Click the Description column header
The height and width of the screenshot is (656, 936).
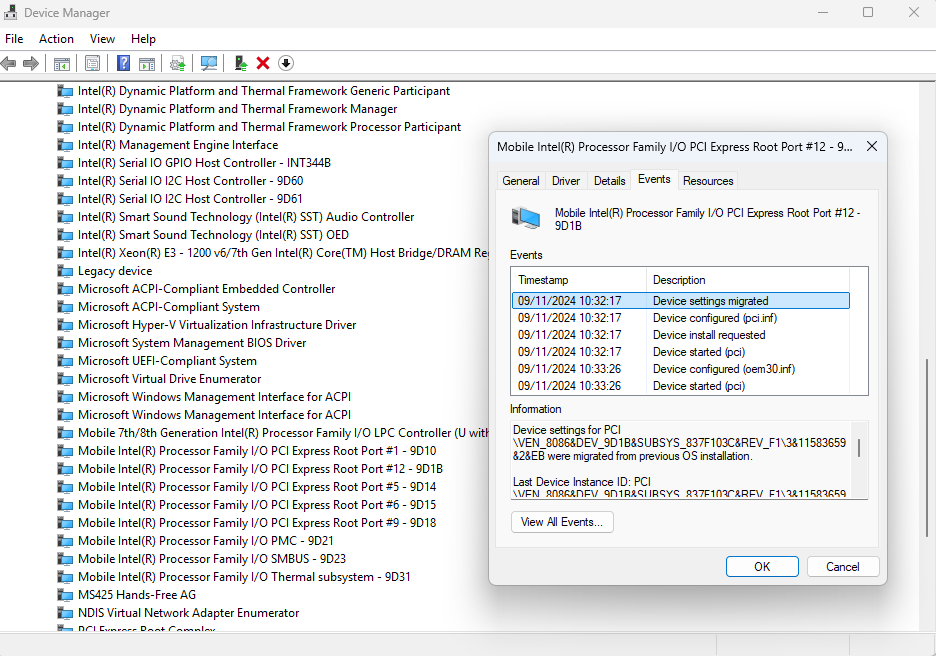click(x=747, y=280)
